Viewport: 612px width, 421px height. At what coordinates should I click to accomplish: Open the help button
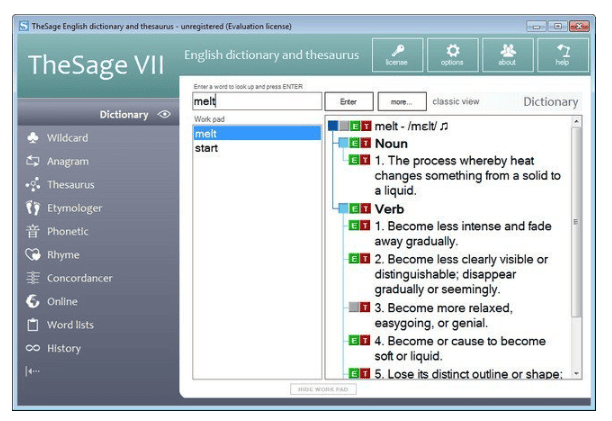(563, 55)
